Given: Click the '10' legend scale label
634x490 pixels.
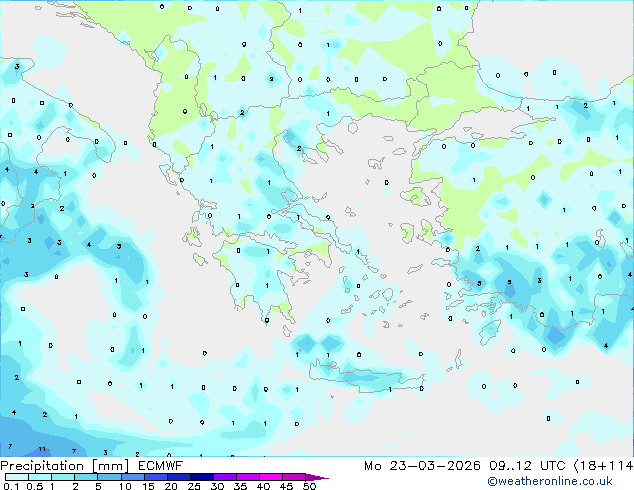Looking at the screenshot, I should (x=125, y=486).
